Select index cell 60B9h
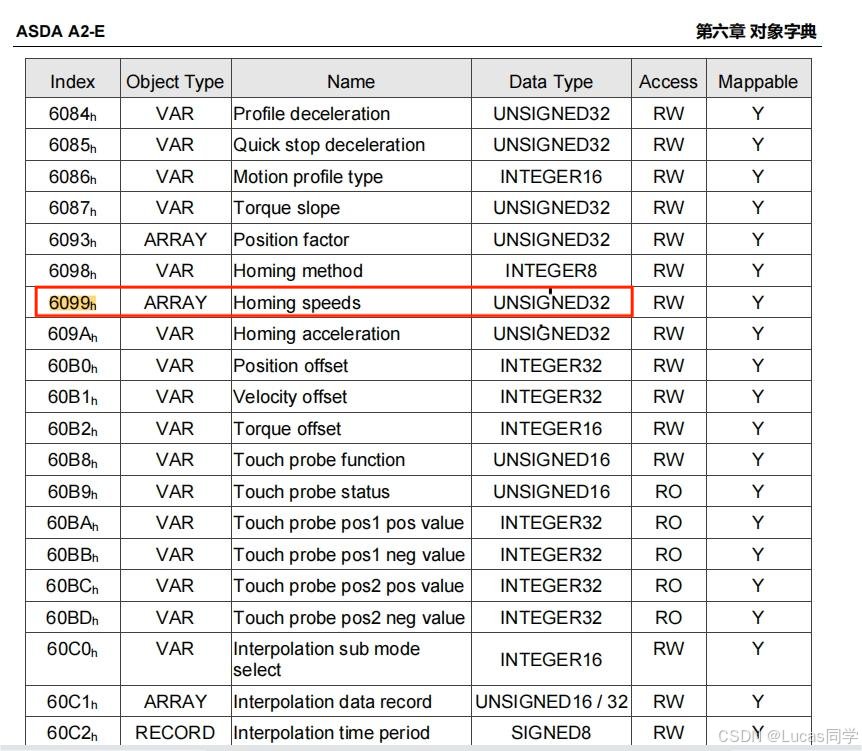The image size is (862, 751). [73, 492]
